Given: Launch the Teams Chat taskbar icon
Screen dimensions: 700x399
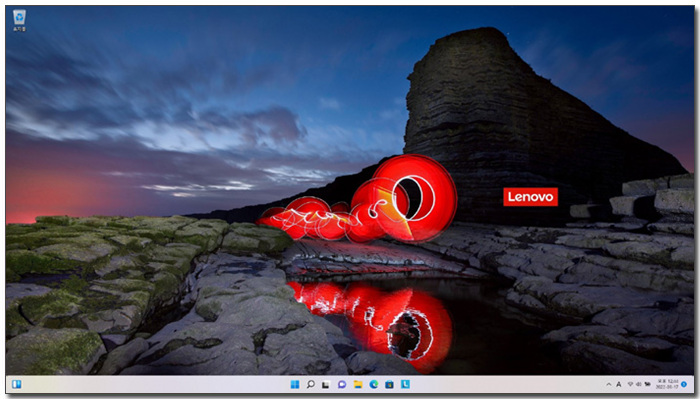Looking at the screenshot, I should click(342, 384).
